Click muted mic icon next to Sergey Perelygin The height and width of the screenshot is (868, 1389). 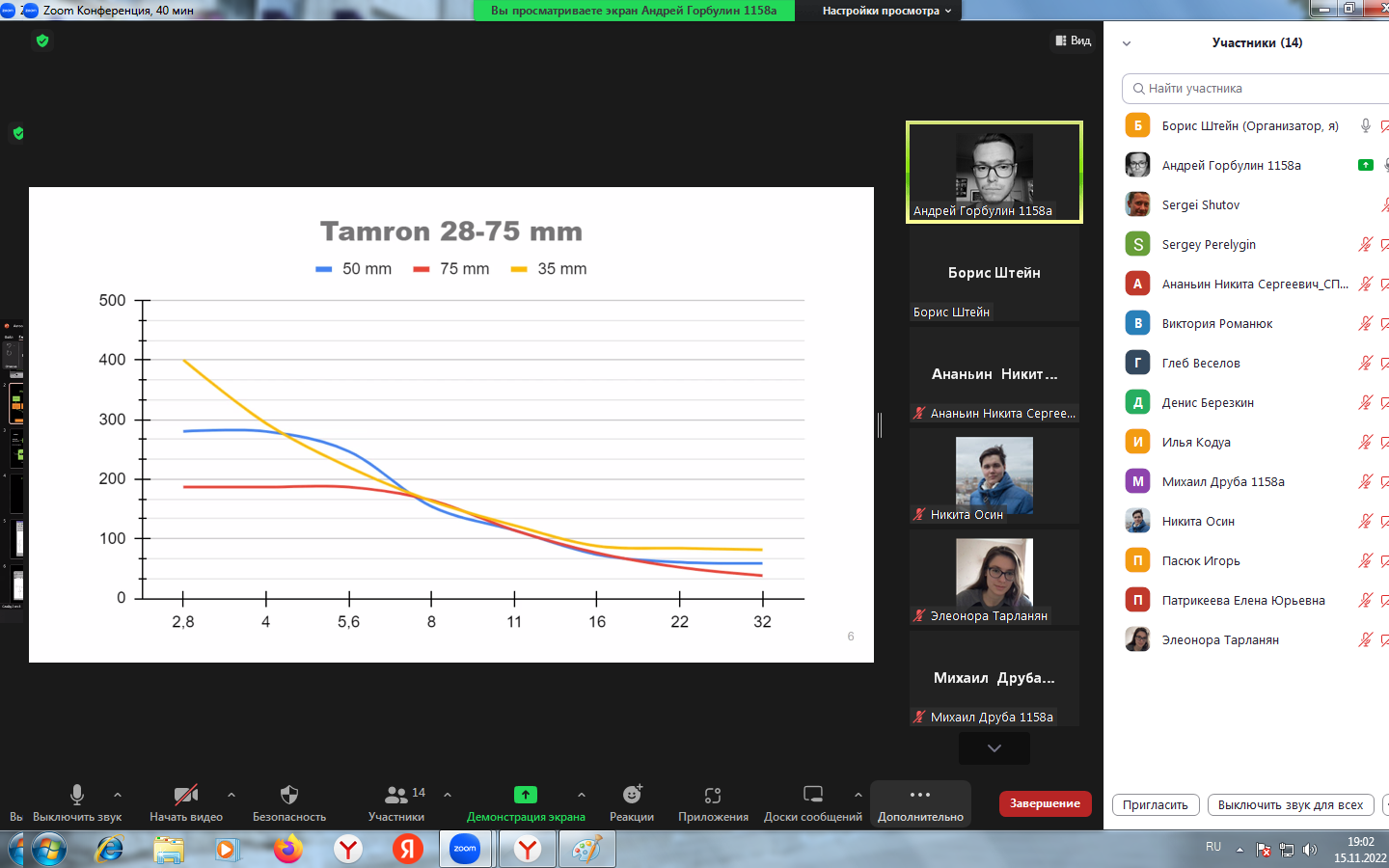tap(1366, 244)
